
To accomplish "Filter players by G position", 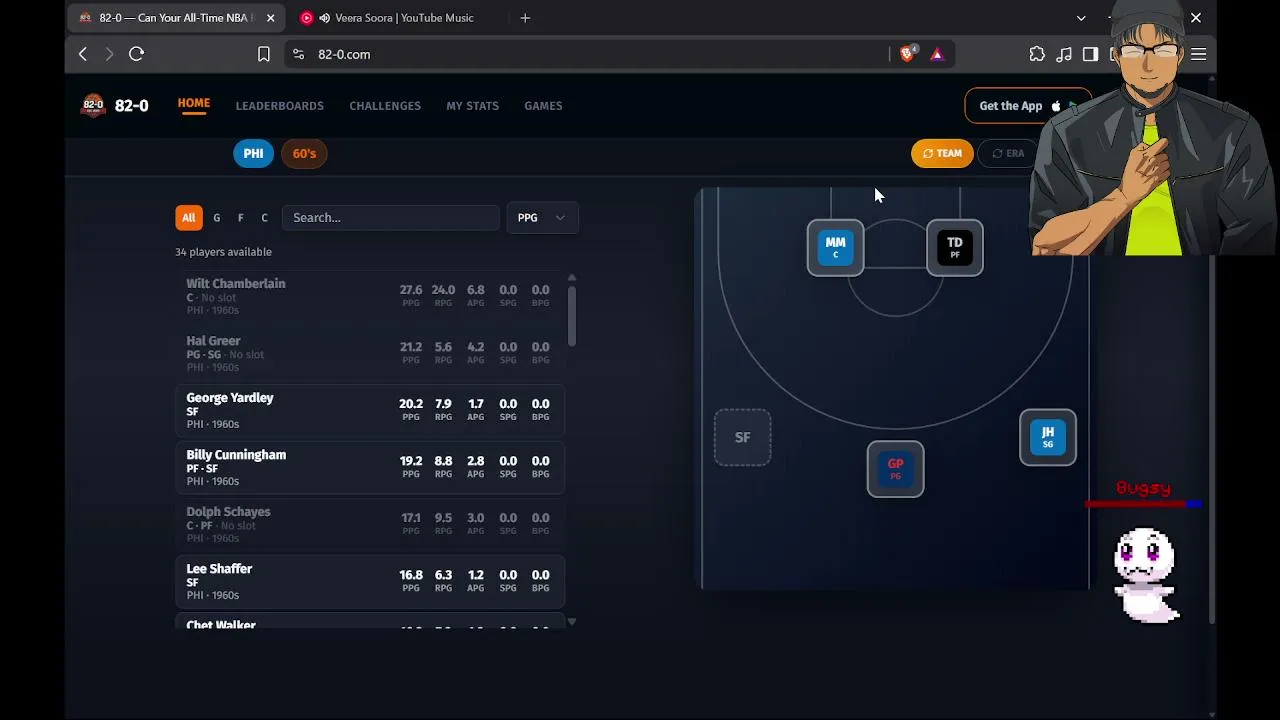I will tap(216, 218).
